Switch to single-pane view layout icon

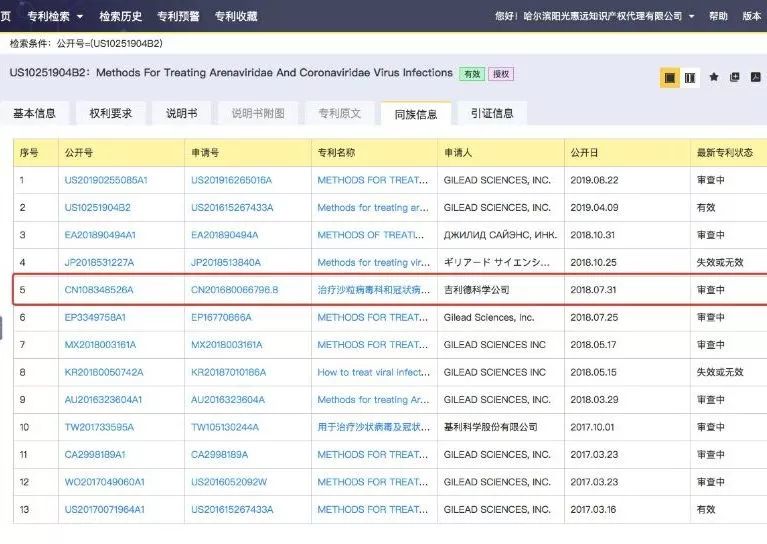pyautogui.click(x=670, y=78)
